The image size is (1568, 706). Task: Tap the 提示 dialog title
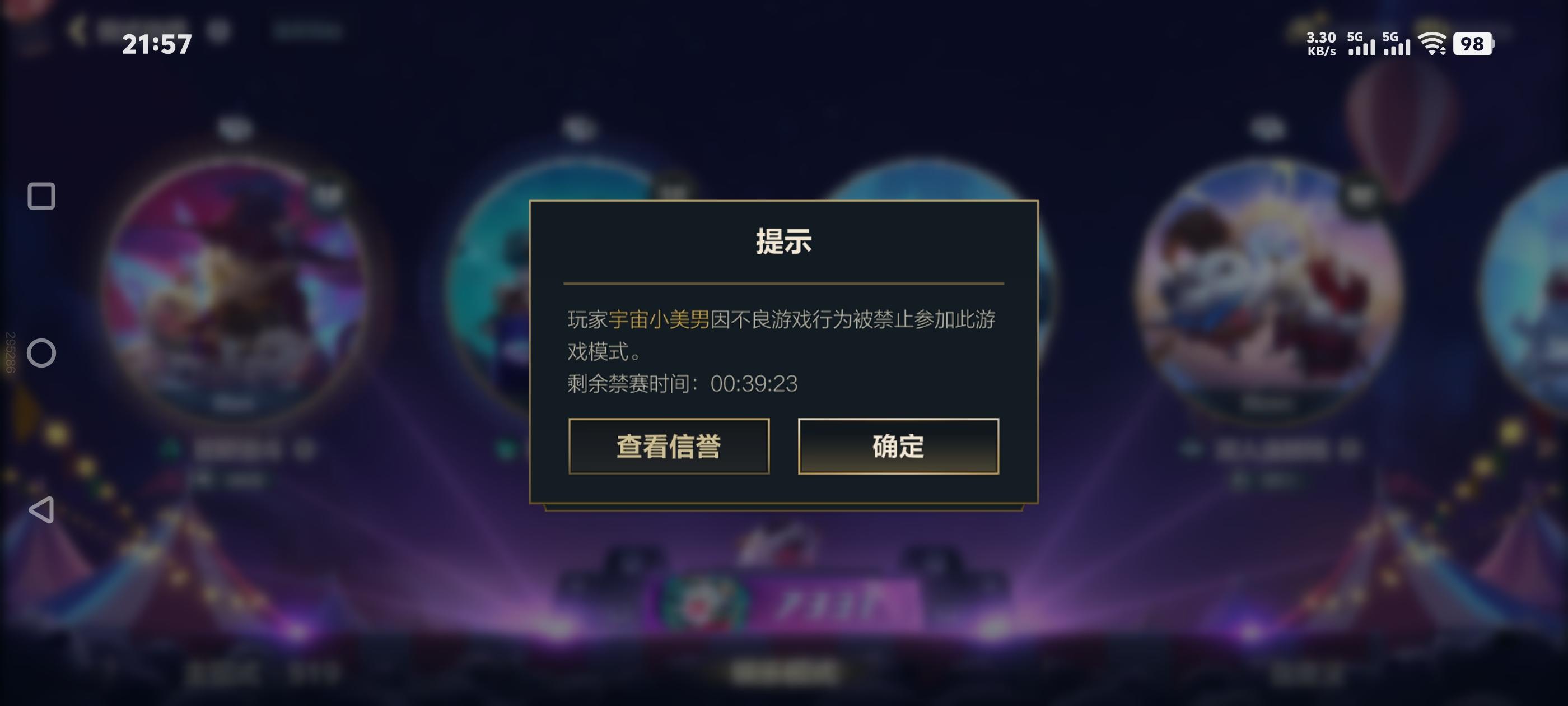coord(783,241)
